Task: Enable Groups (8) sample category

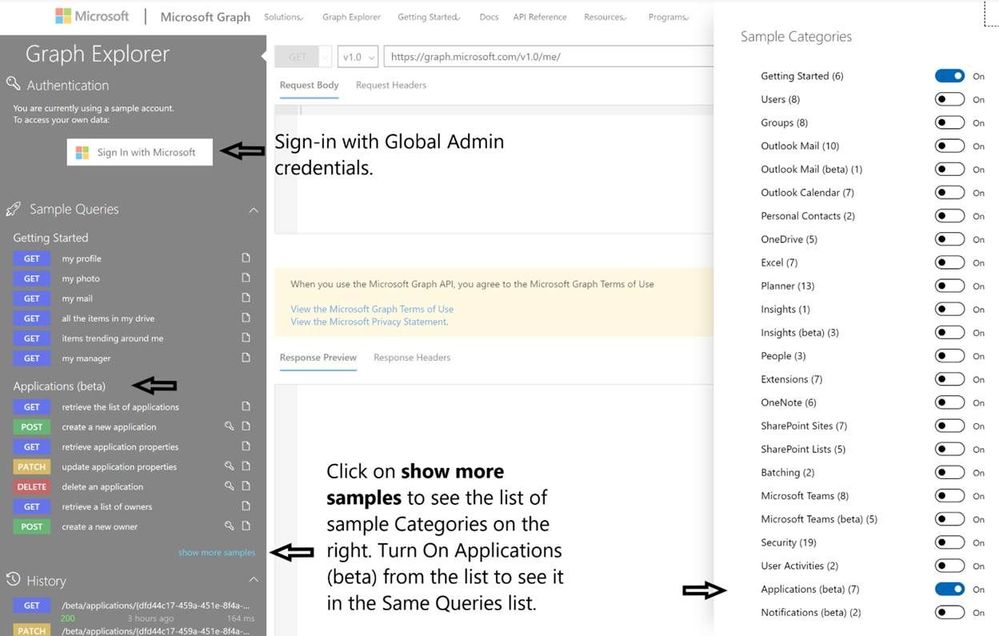Action: coord(949,122)
